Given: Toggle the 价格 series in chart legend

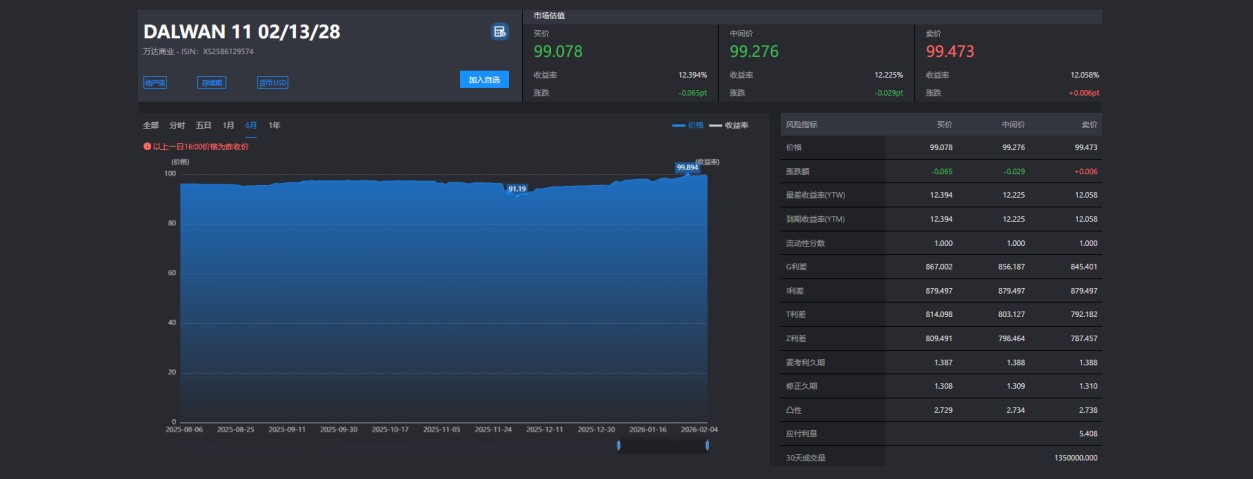Looking at the screenshot, I should tap(688, 126).
